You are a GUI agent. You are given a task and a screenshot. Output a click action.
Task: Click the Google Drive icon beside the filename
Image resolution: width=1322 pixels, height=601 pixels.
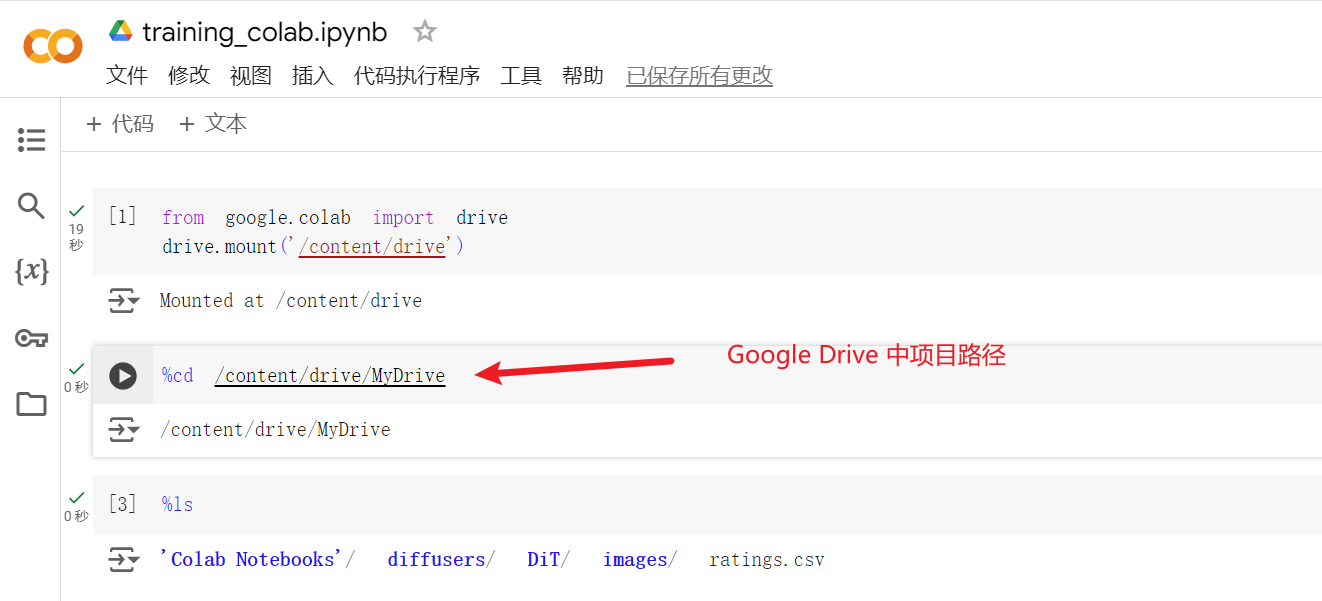coord(119,31)
